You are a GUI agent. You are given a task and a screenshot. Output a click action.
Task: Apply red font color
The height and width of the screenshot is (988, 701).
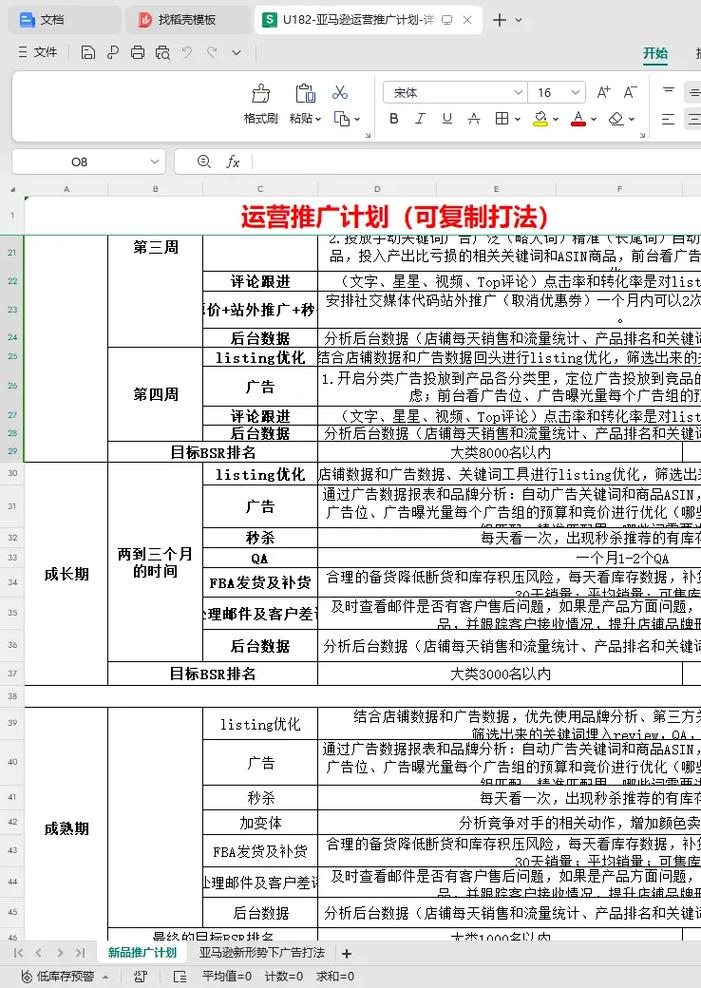click(578, 118)
